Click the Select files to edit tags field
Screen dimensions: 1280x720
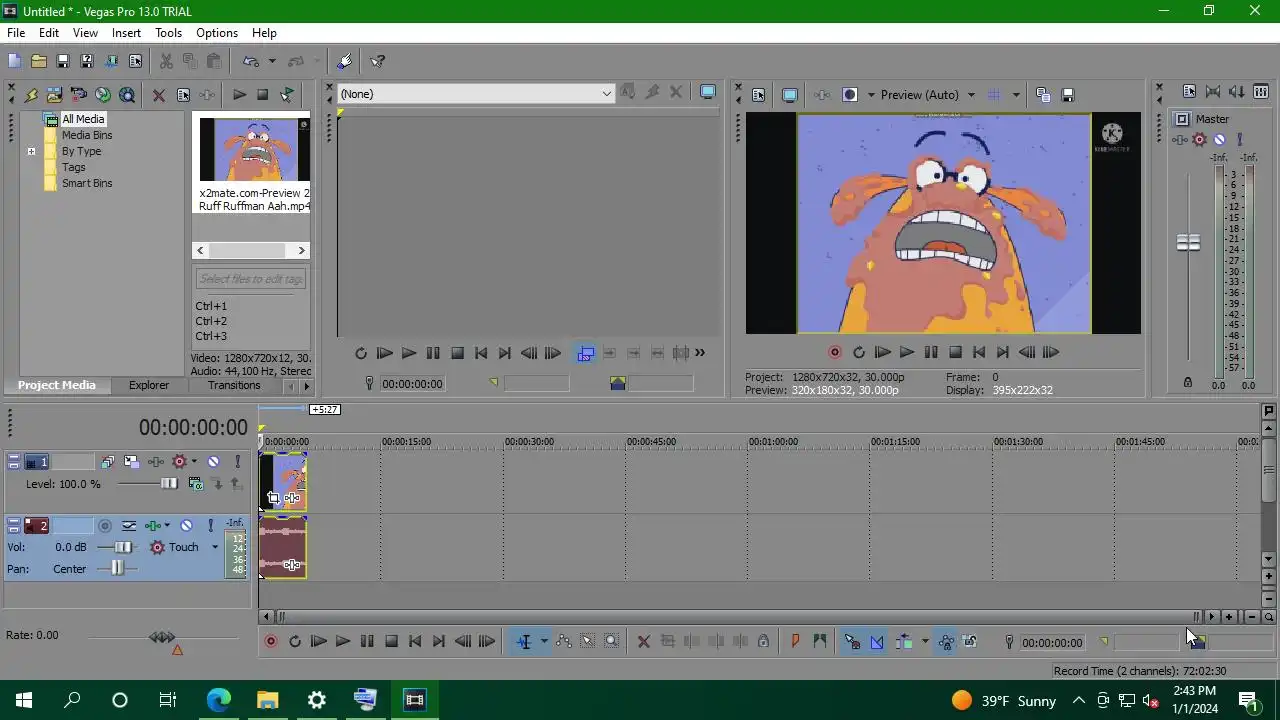(x=250, y=279)
